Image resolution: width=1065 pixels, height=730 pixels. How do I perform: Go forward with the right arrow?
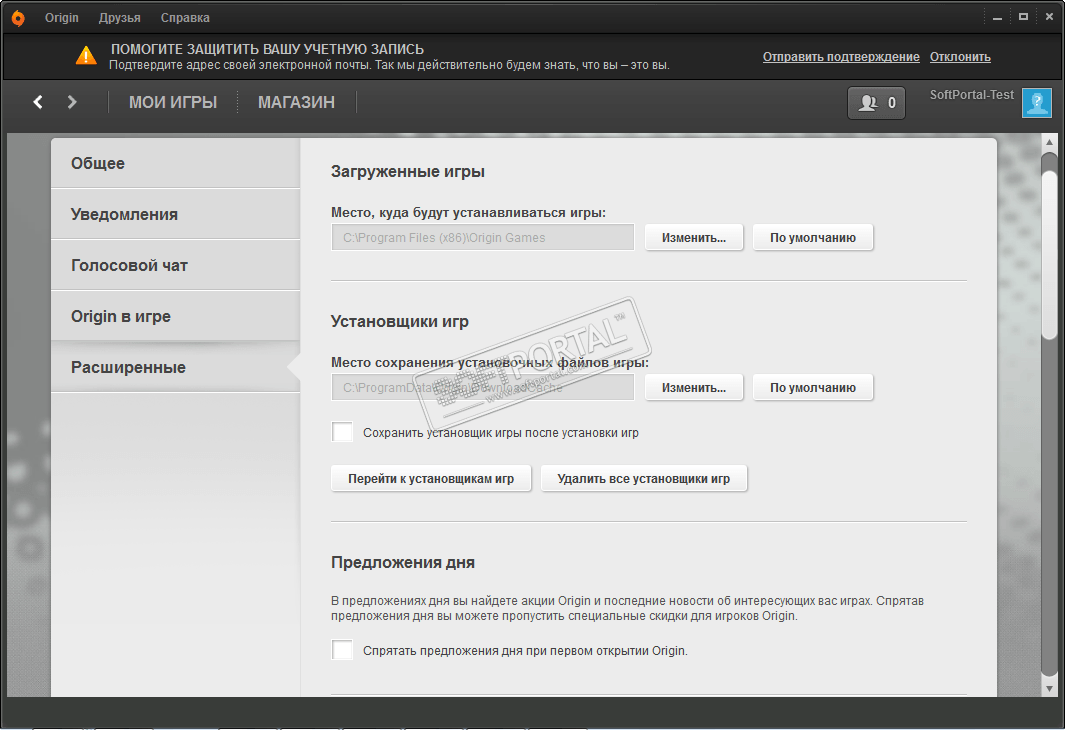pyautogui.click(x=71, y=102)
